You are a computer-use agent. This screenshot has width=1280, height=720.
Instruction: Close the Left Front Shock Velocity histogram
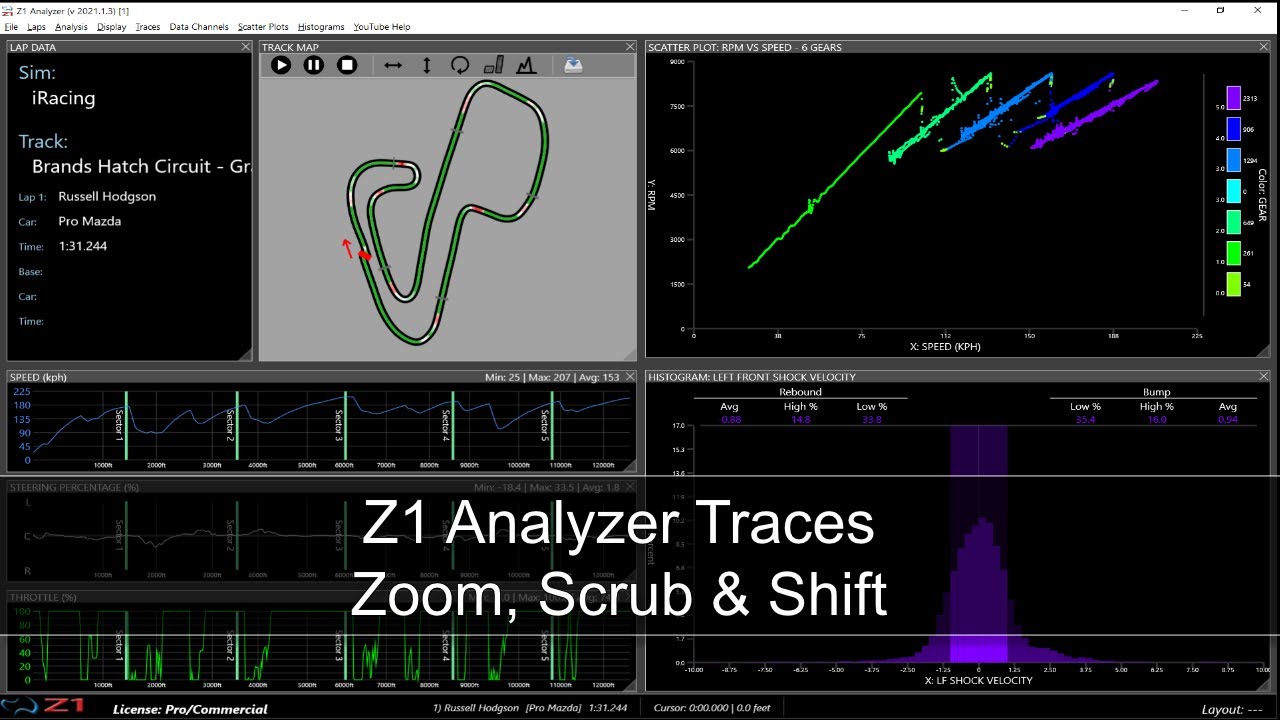pyautogui.click(x=1264, y=377)
